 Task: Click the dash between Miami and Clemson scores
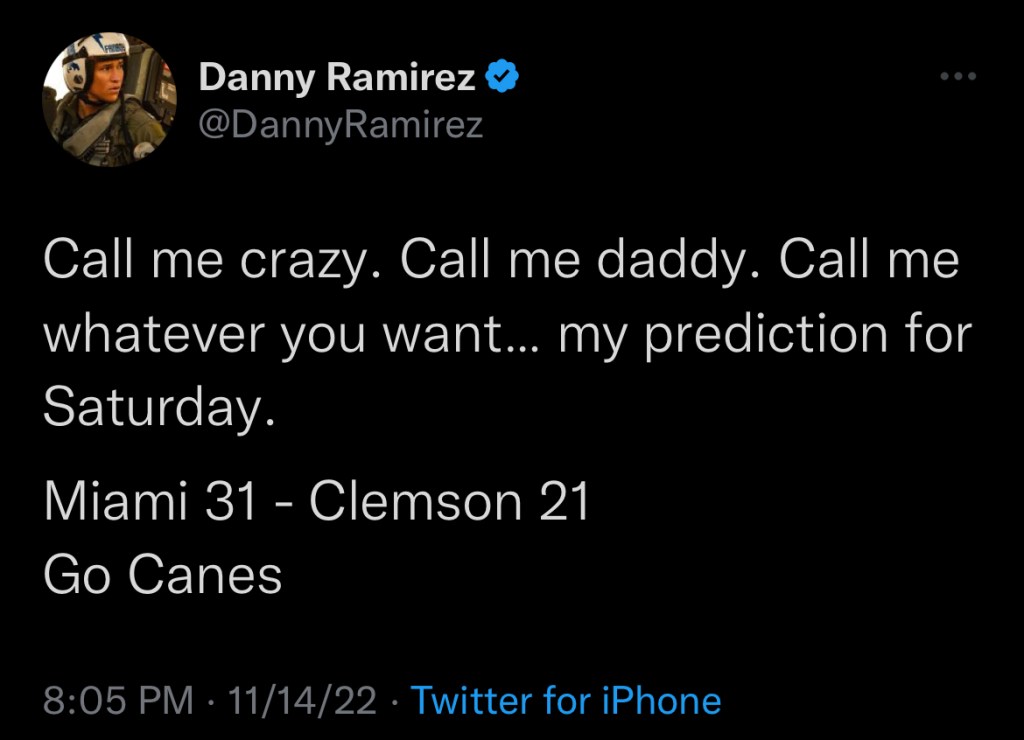(284, 504)
